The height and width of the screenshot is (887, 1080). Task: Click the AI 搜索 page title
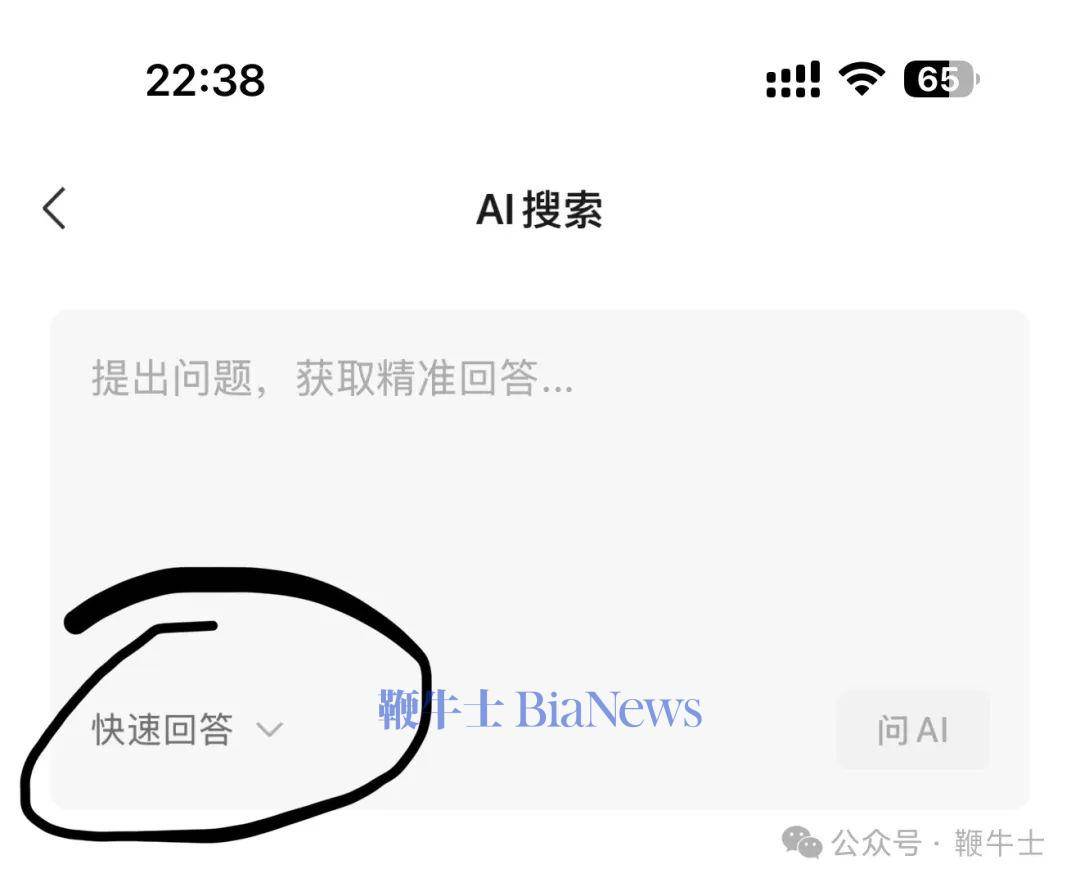click(539, 209)
